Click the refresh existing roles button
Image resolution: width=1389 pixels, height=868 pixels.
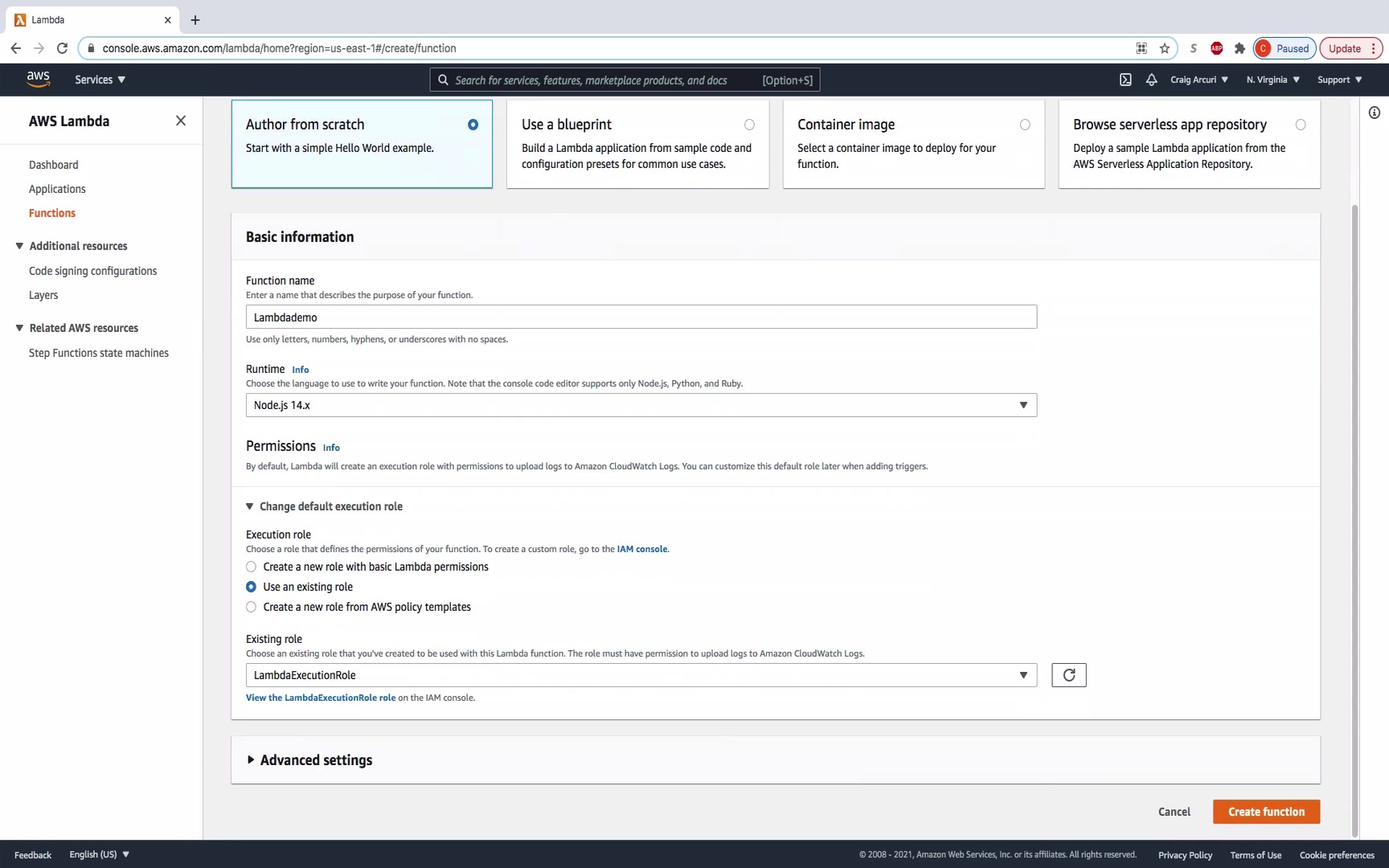(x=1069, y=675)
